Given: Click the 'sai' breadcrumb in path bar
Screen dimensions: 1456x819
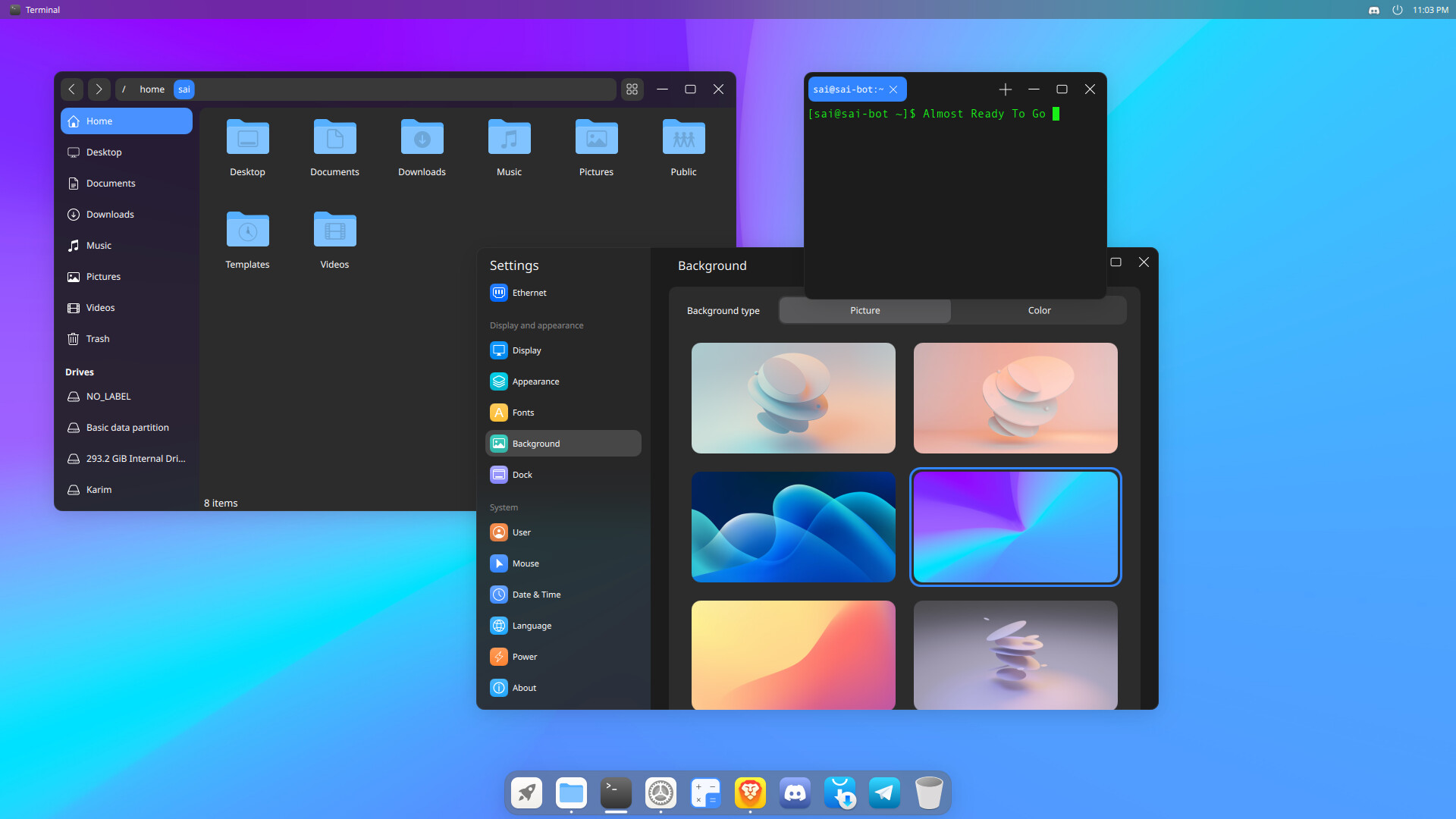Looking at the screenshot, I should pyautogui.click(x=184, y=89).
